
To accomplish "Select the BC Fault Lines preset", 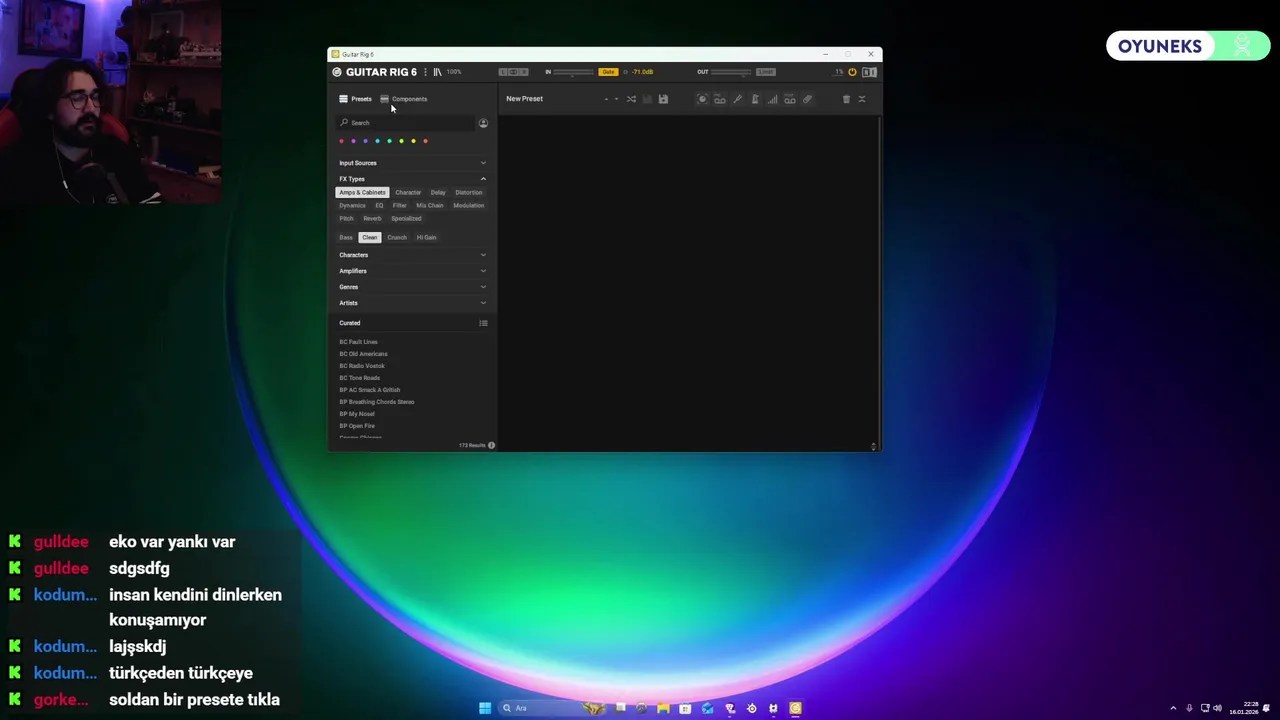I will [358, 342].
